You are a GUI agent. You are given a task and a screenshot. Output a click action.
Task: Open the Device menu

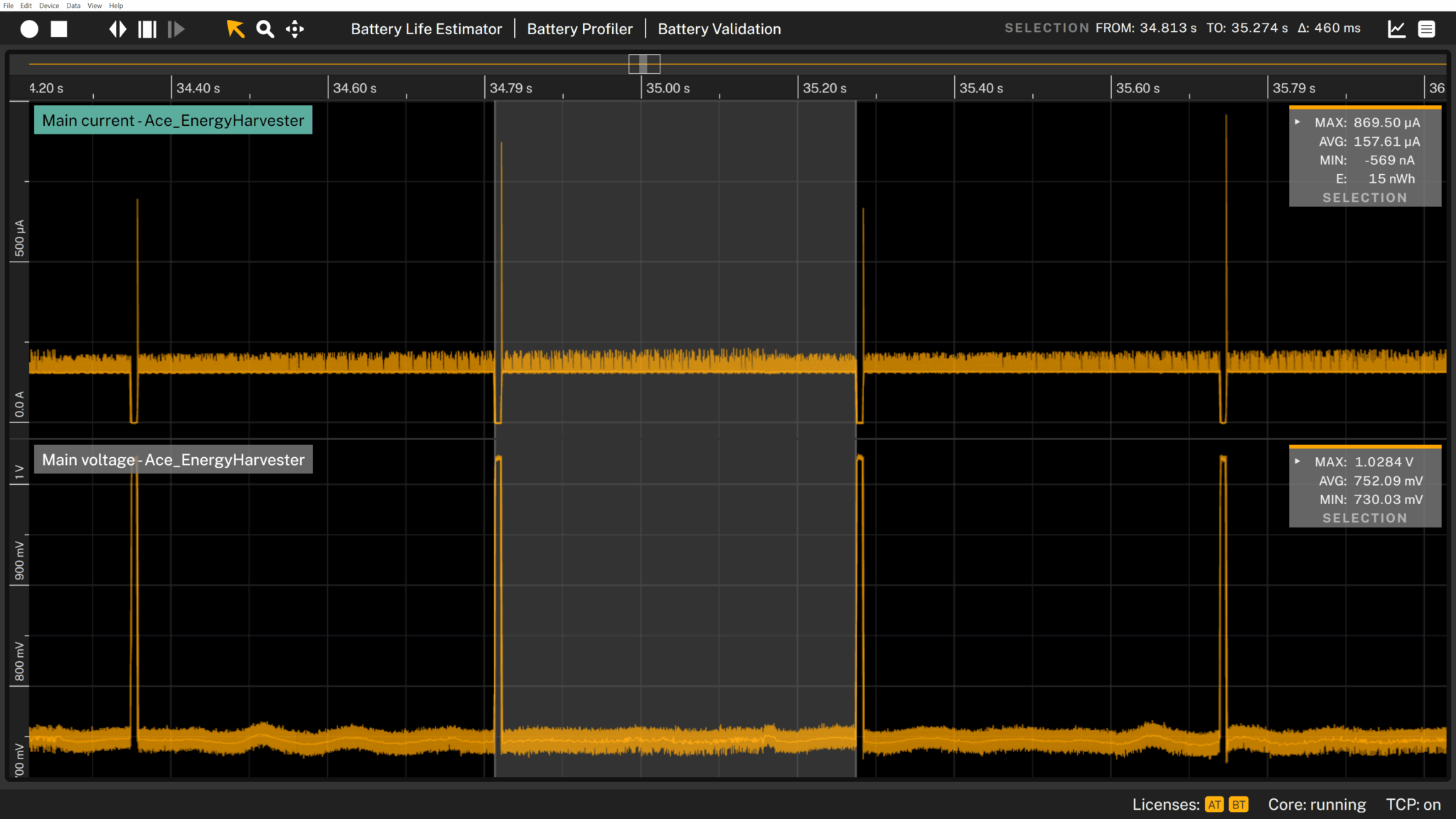tap(49, 5)
